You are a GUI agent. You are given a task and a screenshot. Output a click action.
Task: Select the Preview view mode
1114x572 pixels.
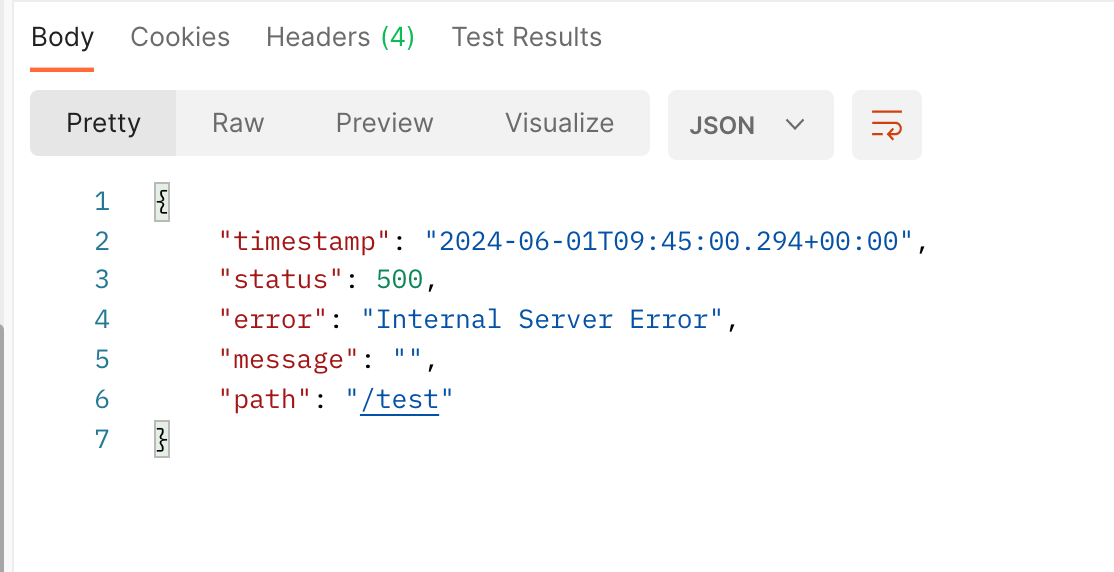pos(384,123)
